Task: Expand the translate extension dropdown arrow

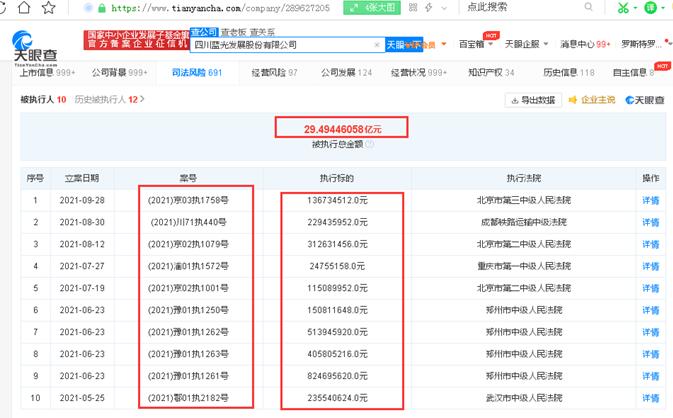Action: click(664, 8)
